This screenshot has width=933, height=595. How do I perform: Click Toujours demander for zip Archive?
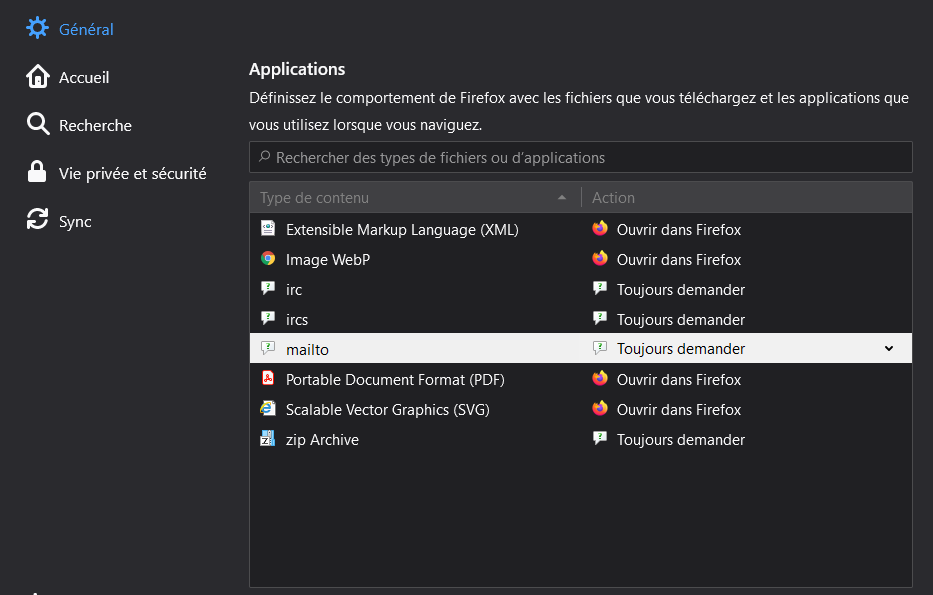click(681, 440)
